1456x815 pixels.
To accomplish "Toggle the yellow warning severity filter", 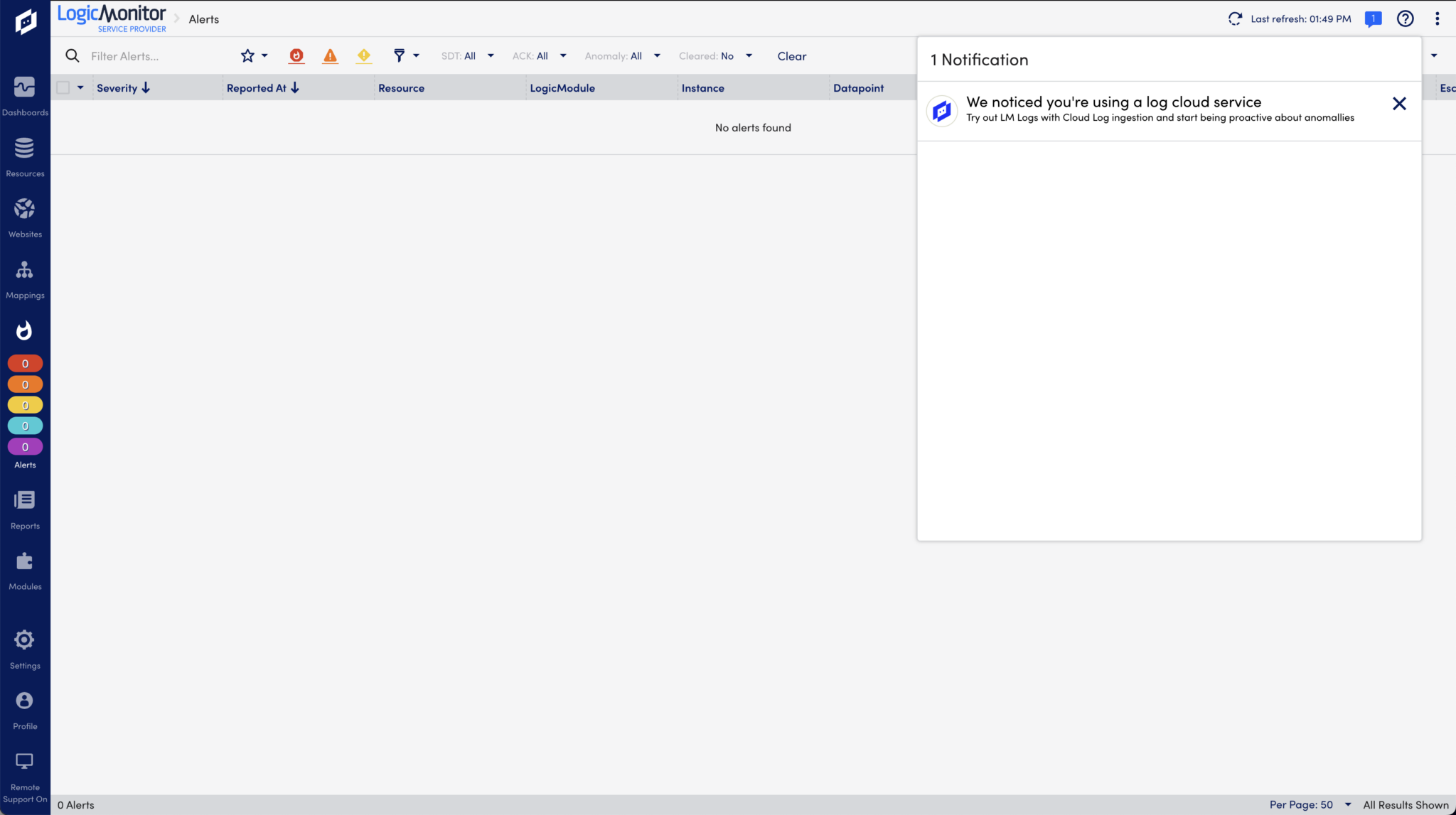I will 363,55.
